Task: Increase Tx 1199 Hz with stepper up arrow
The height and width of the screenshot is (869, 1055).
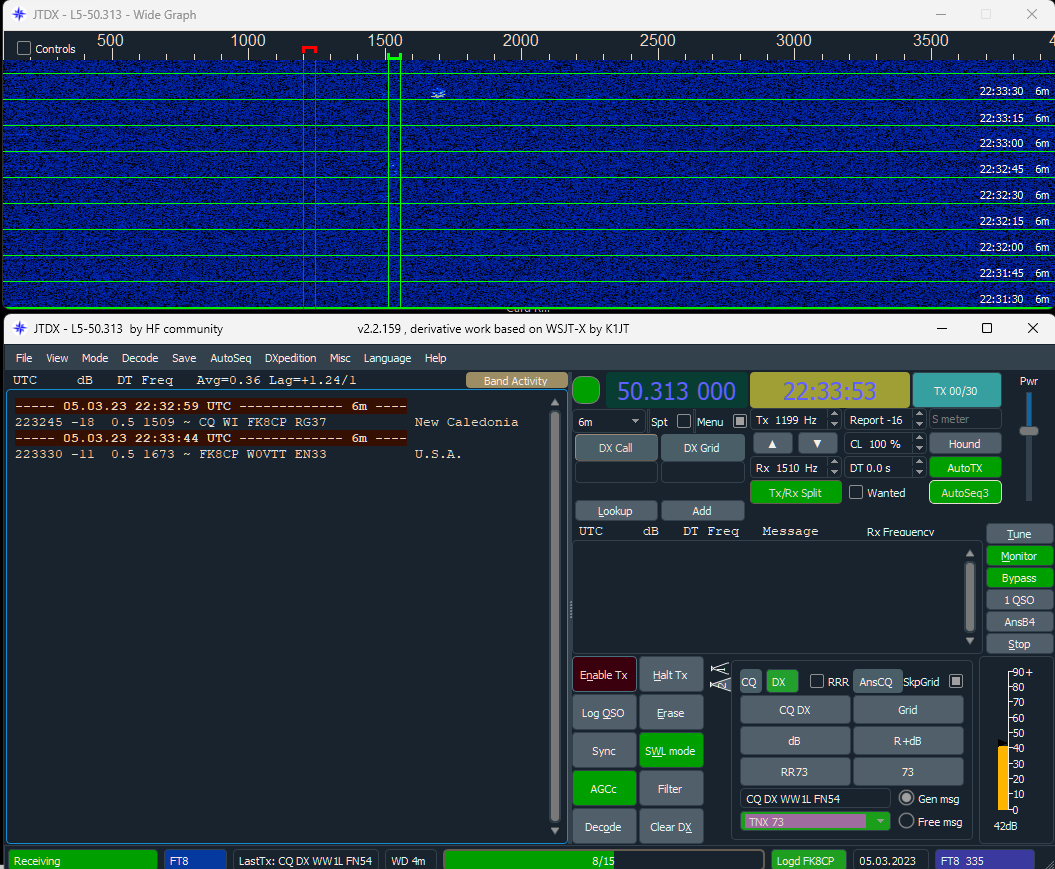Action: click(834, 415)
